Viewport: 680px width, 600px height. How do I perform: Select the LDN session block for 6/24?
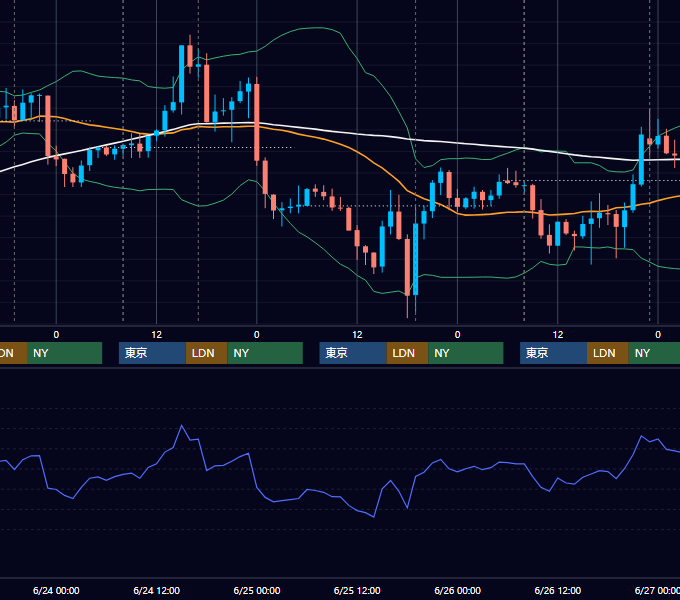tap(206, 353)
